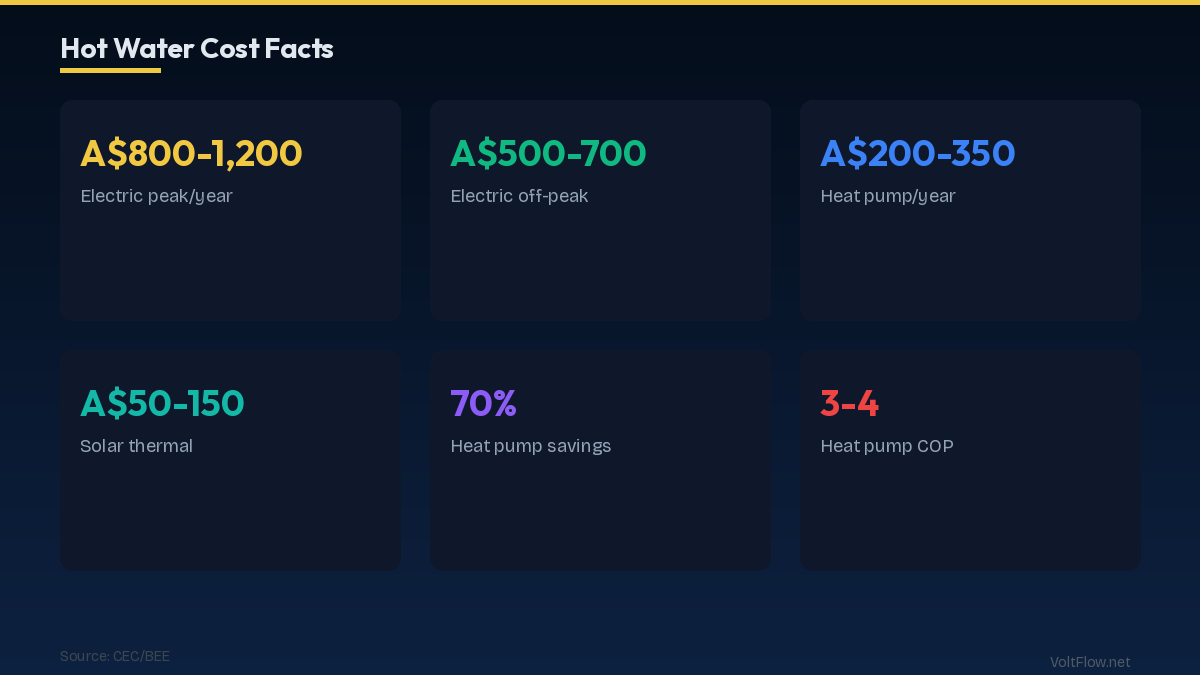Image resolution: width=1200 pixels, height=675 pixels.
Task: Click the A$50-150 value
Action: pos(162,403)
